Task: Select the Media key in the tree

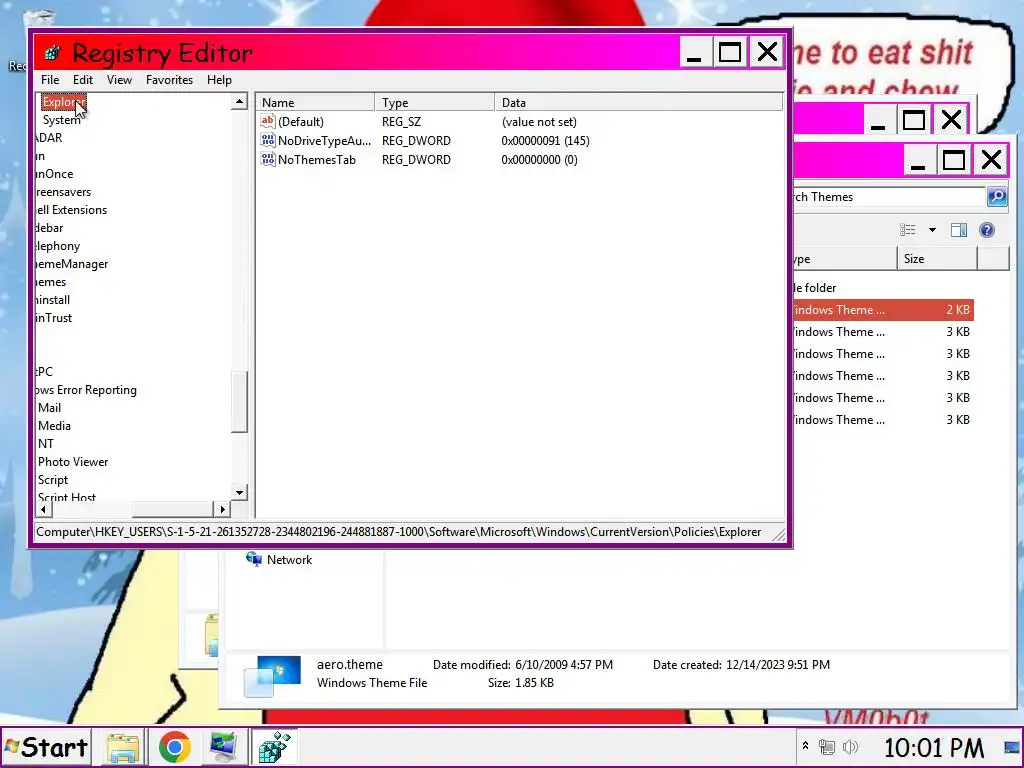Action: pyautogui.click(x=54, y=426)
